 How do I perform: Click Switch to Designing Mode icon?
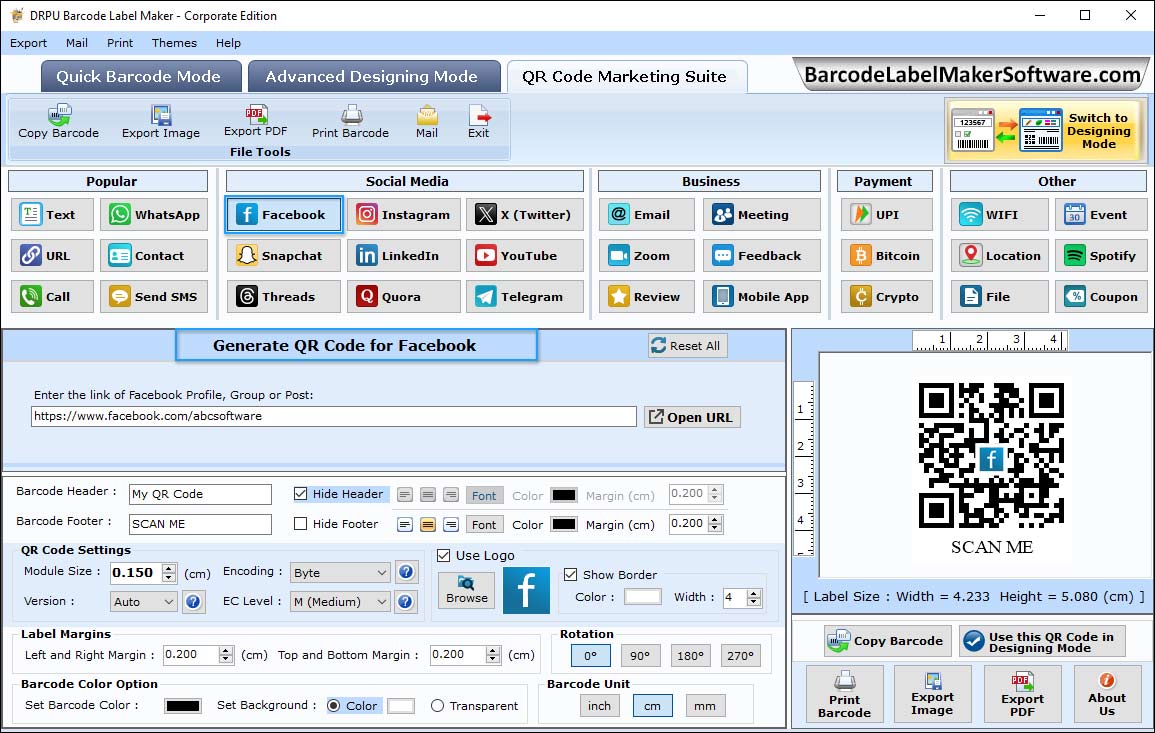1045,130
